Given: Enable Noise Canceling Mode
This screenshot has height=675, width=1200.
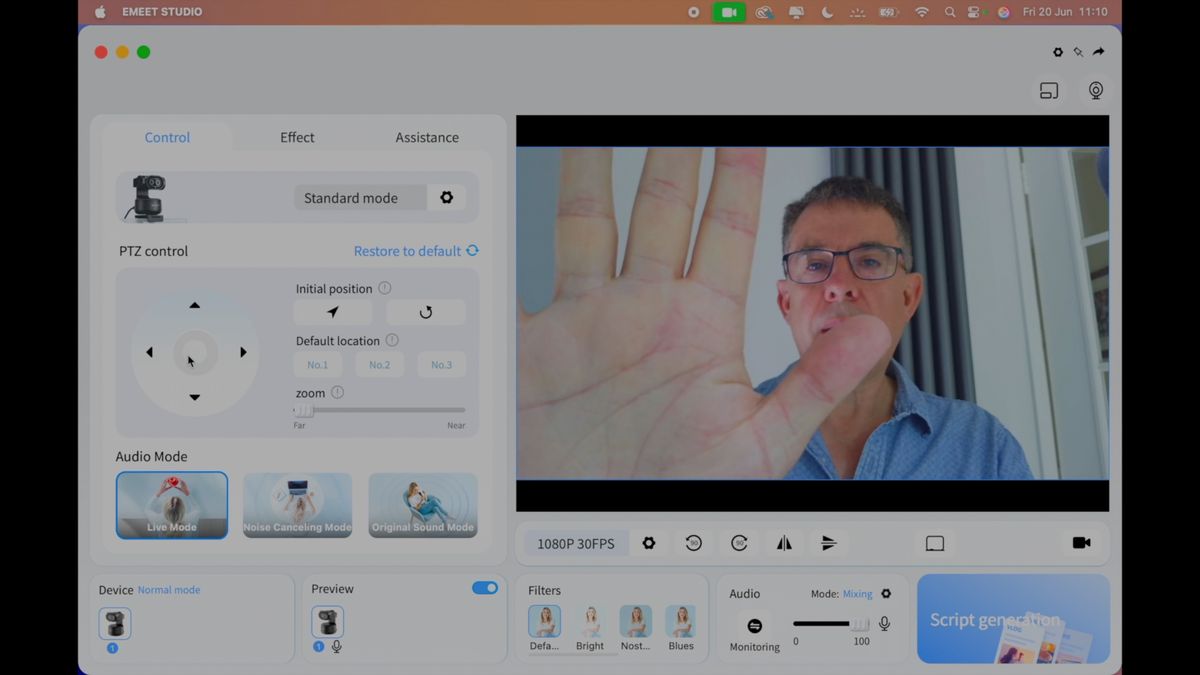Looking at the screenshot, I should tap(297, 505).
